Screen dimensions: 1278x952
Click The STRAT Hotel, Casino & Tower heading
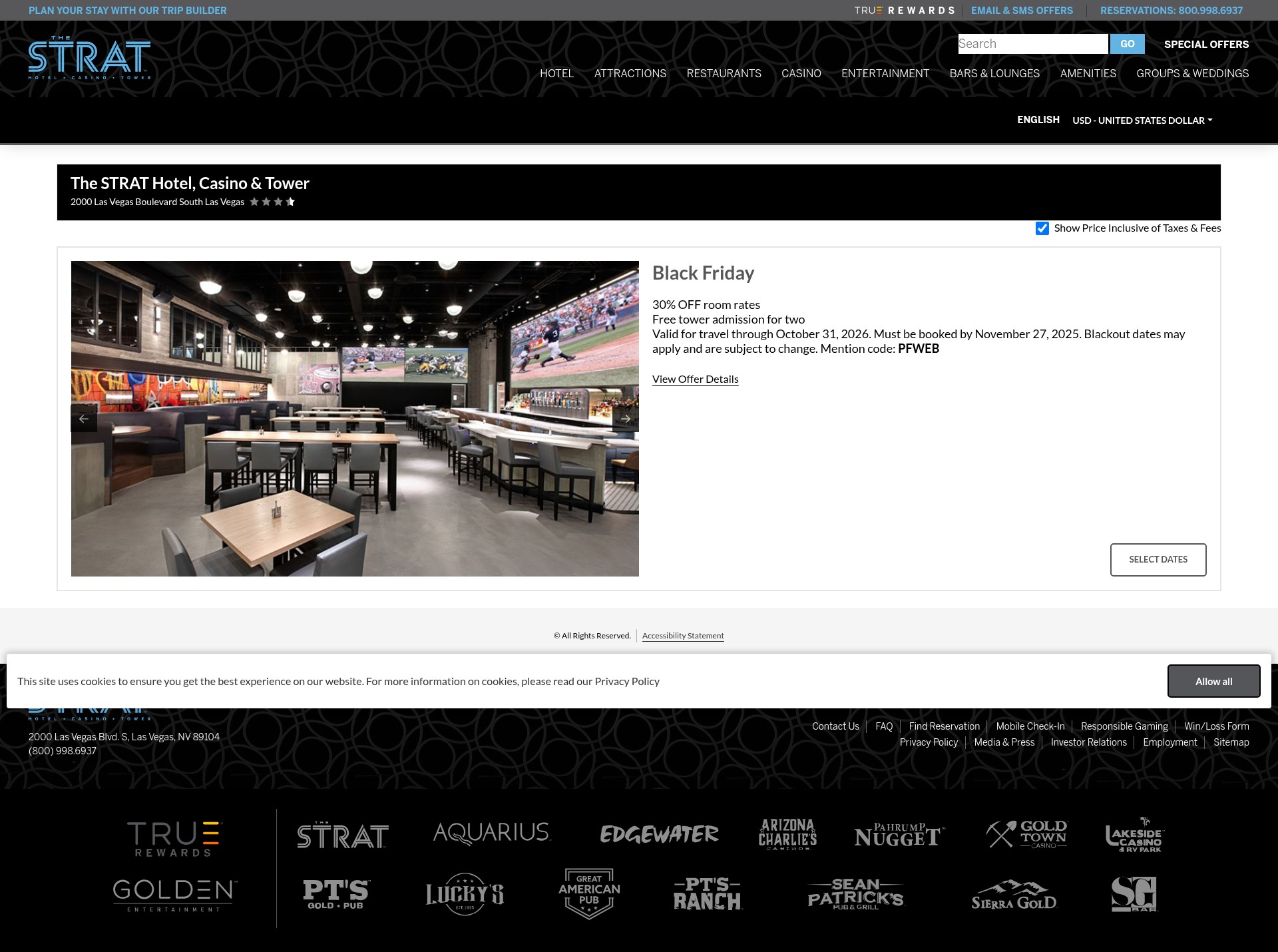click(x=190, y=183)
